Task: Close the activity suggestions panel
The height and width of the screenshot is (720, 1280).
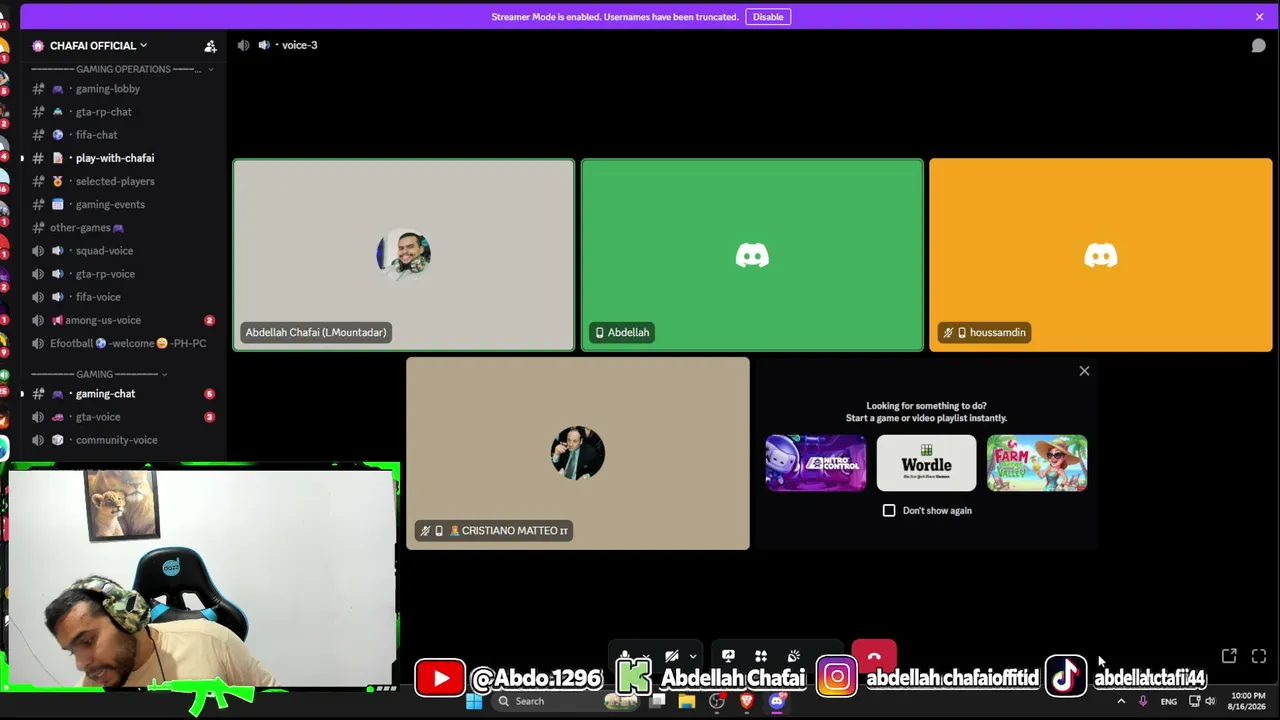Action: [1084, 371]
